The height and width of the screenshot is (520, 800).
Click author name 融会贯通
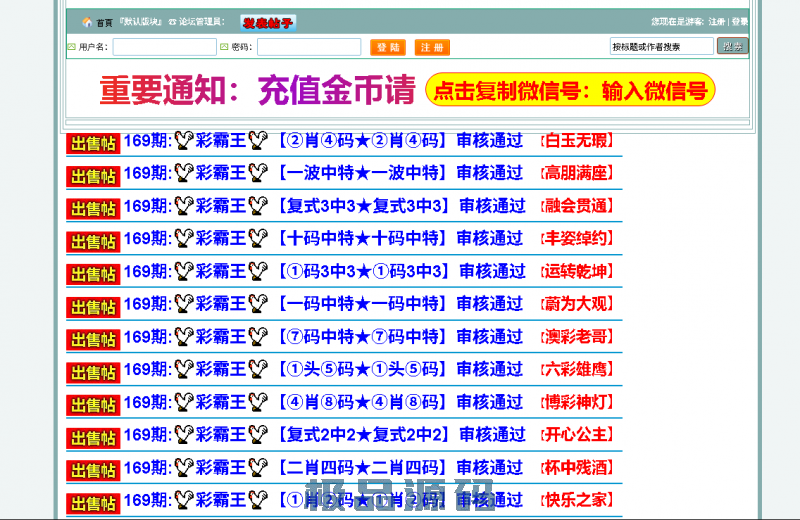coord(577,206)
